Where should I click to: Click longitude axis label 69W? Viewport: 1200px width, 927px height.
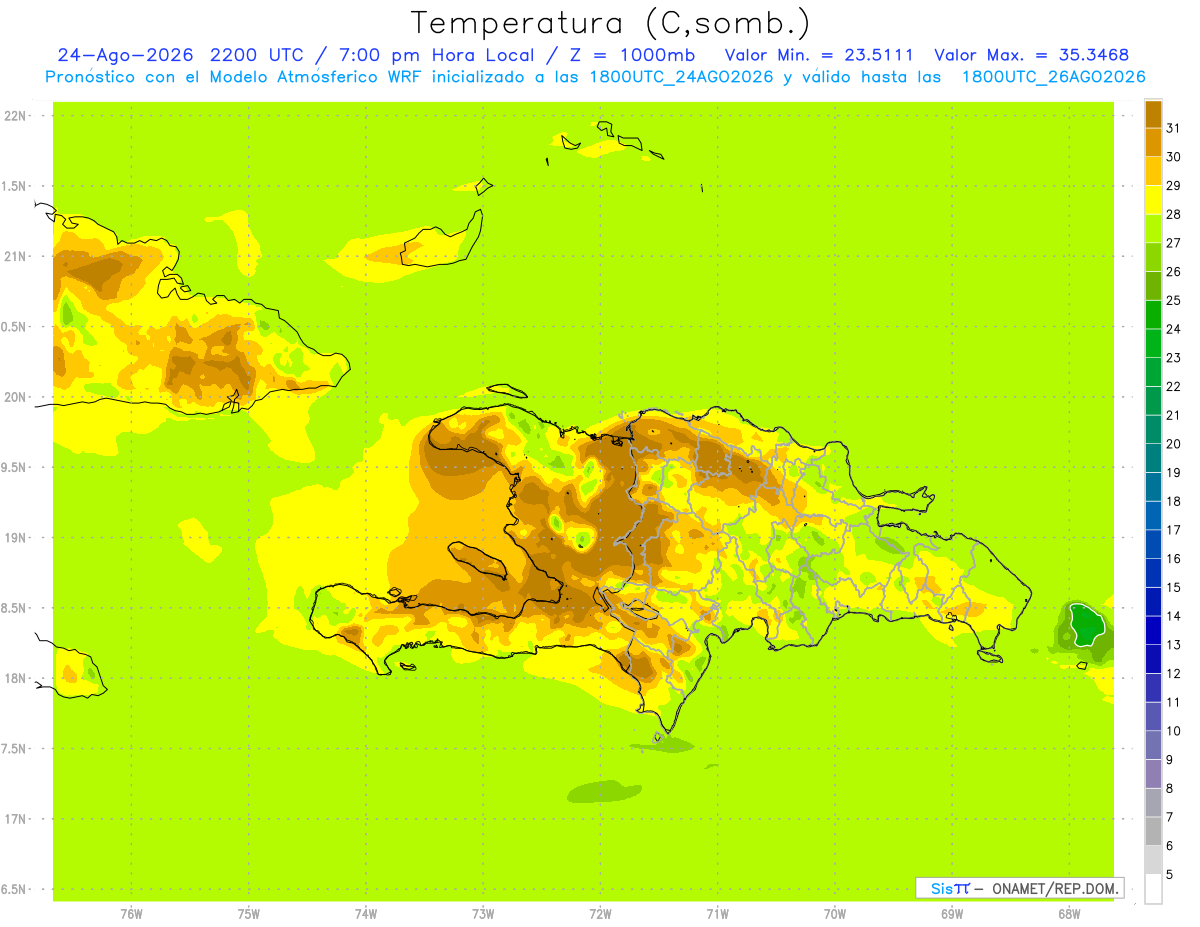click(952, 914)
